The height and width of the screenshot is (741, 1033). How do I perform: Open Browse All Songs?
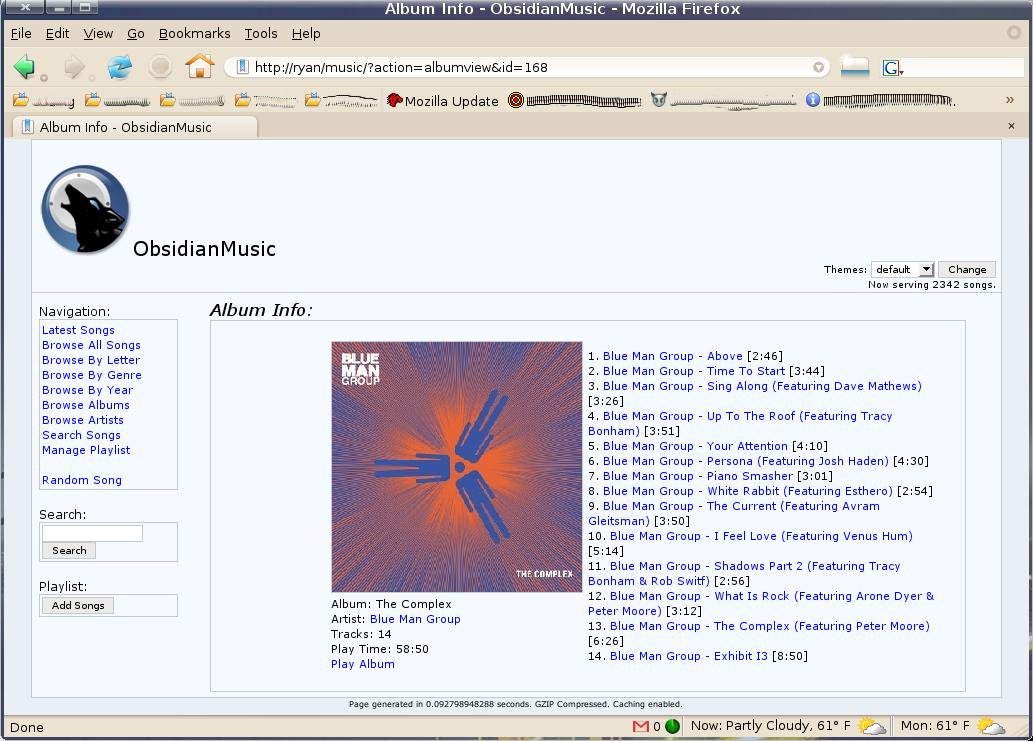coord(91,345)
